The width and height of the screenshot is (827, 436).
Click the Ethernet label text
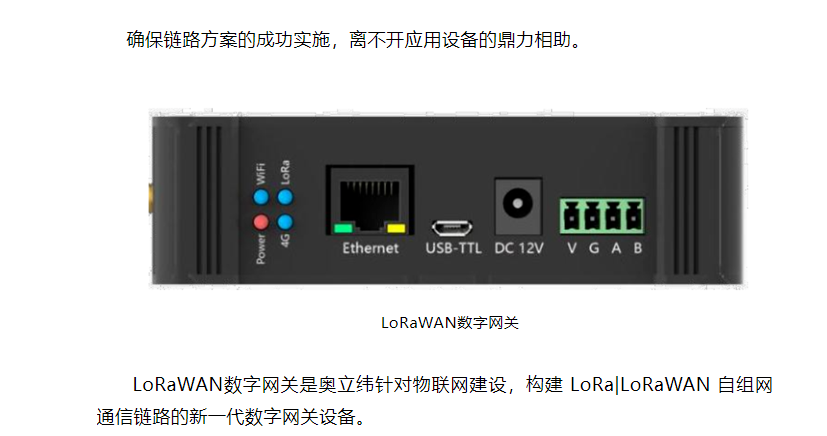(370, 248)
